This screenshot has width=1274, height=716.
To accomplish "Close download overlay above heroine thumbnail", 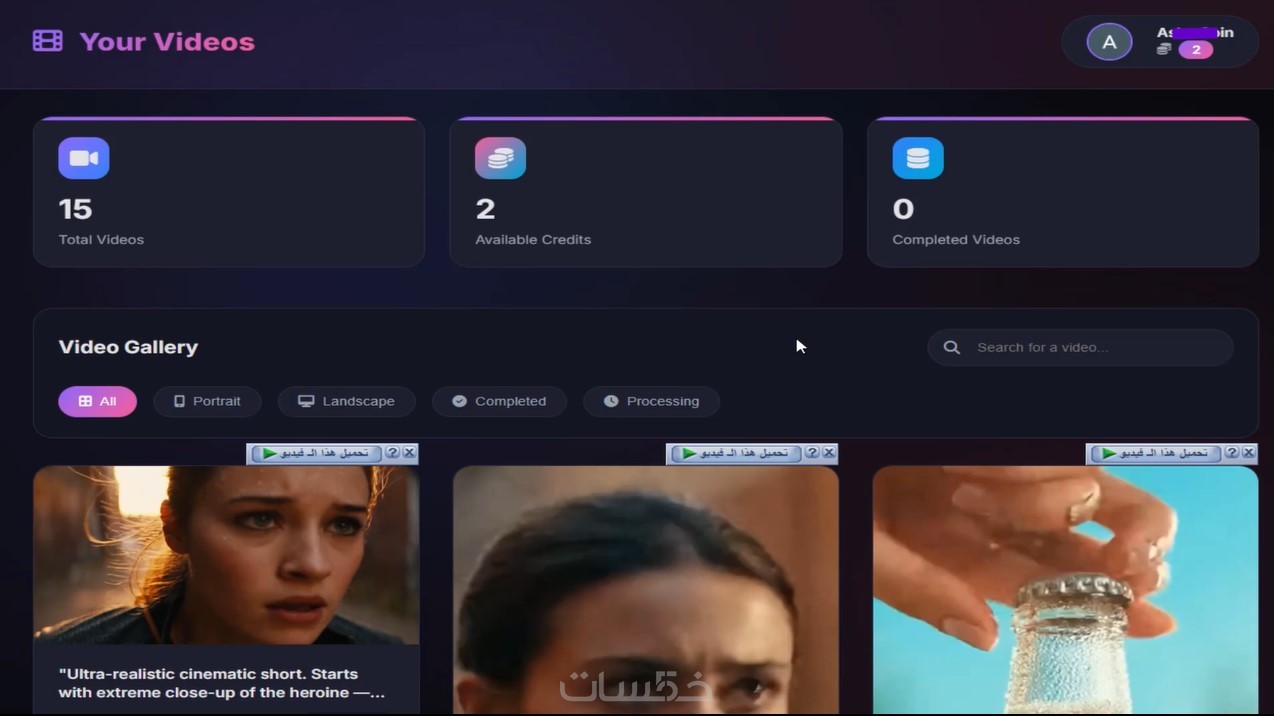I will [409, 453].
